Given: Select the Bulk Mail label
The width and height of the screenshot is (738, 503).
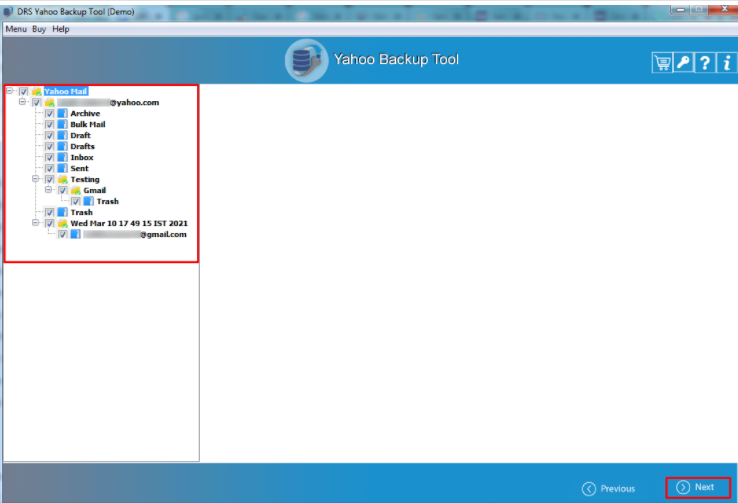Looking at the screenshot, I should [x=88, y=124].
